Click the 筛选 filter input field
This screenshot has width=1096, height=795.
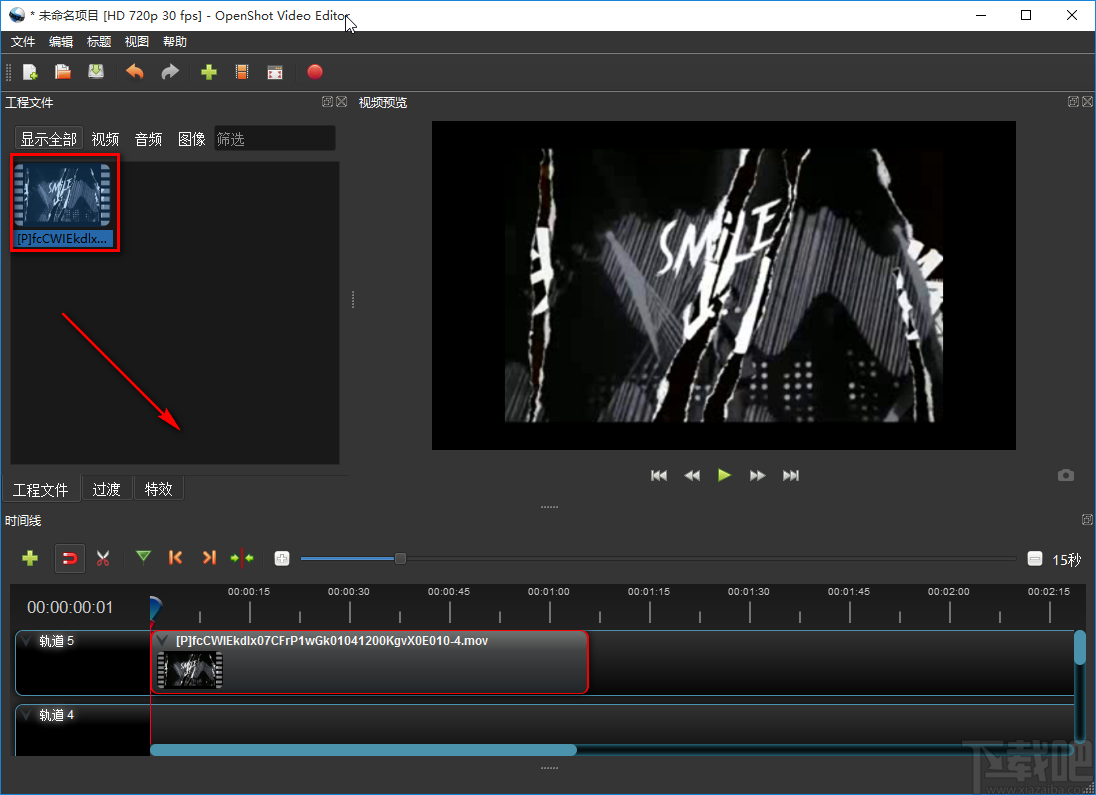click(x=275, y=139)
